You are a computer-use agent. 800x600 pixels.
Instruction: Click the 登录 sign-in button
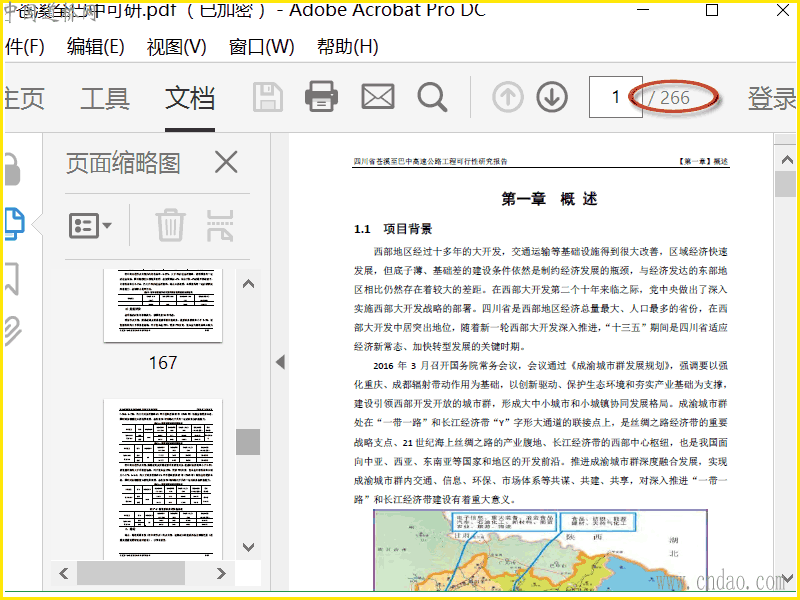coord(771,98)
